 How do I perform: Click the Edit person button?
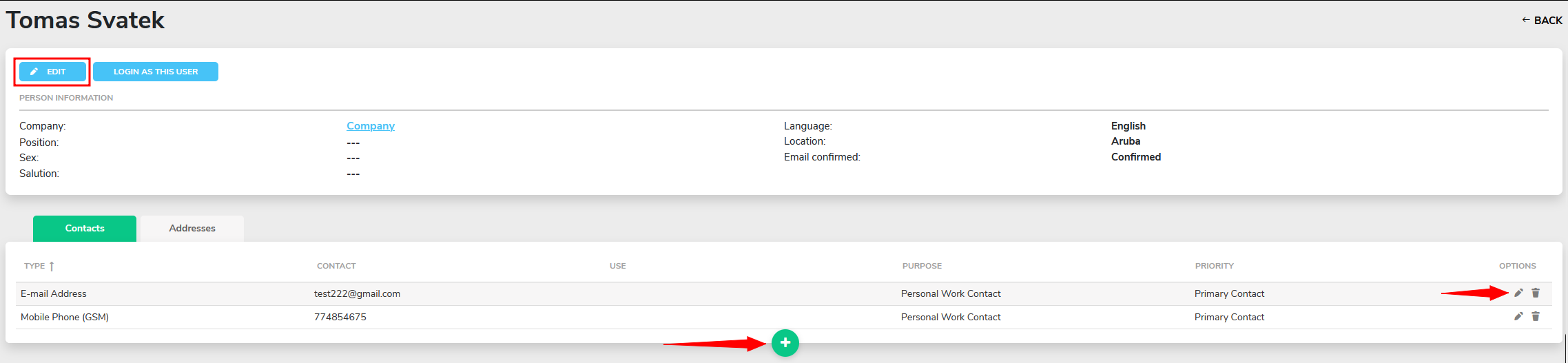(x=52, y=72)
